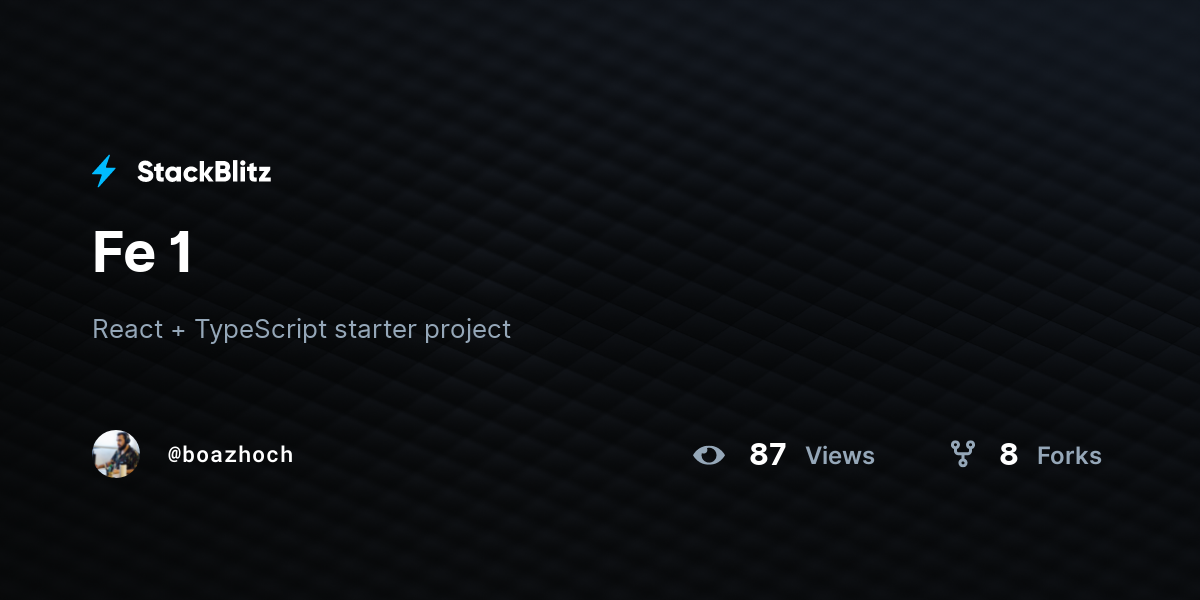Click the 87 view count number
Image resolution: width=1200 pixels, height=600 pixels.
click(768, 455)
